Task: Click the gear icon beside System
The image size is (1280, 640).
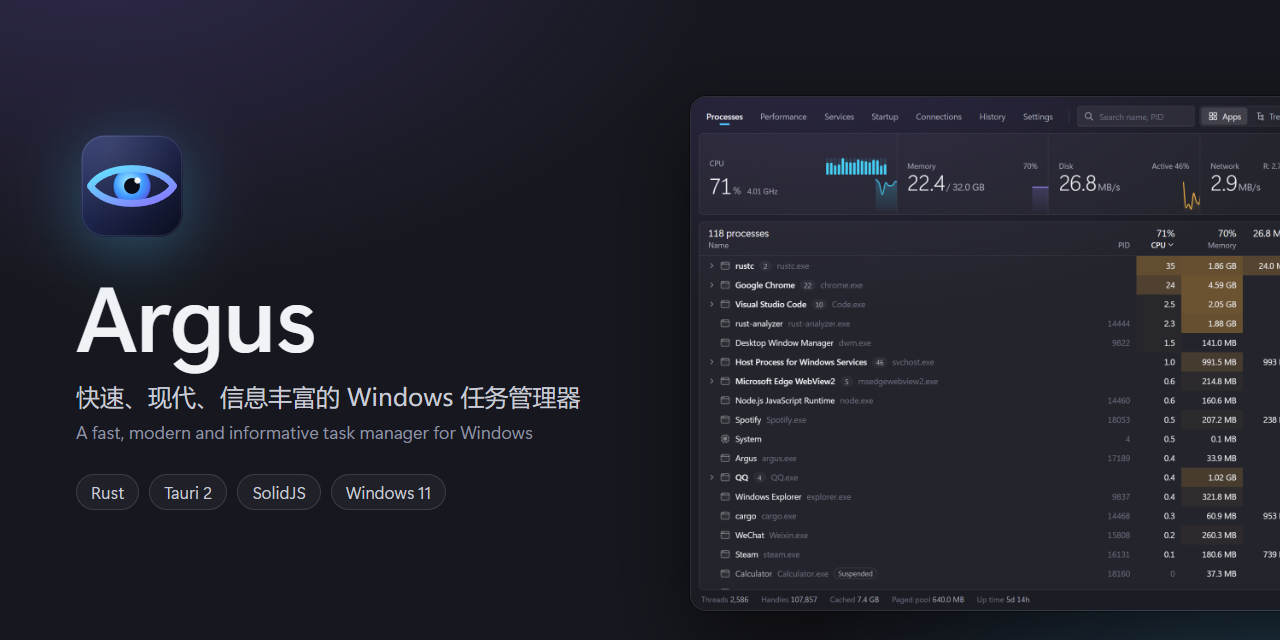Action: (725, 439)
